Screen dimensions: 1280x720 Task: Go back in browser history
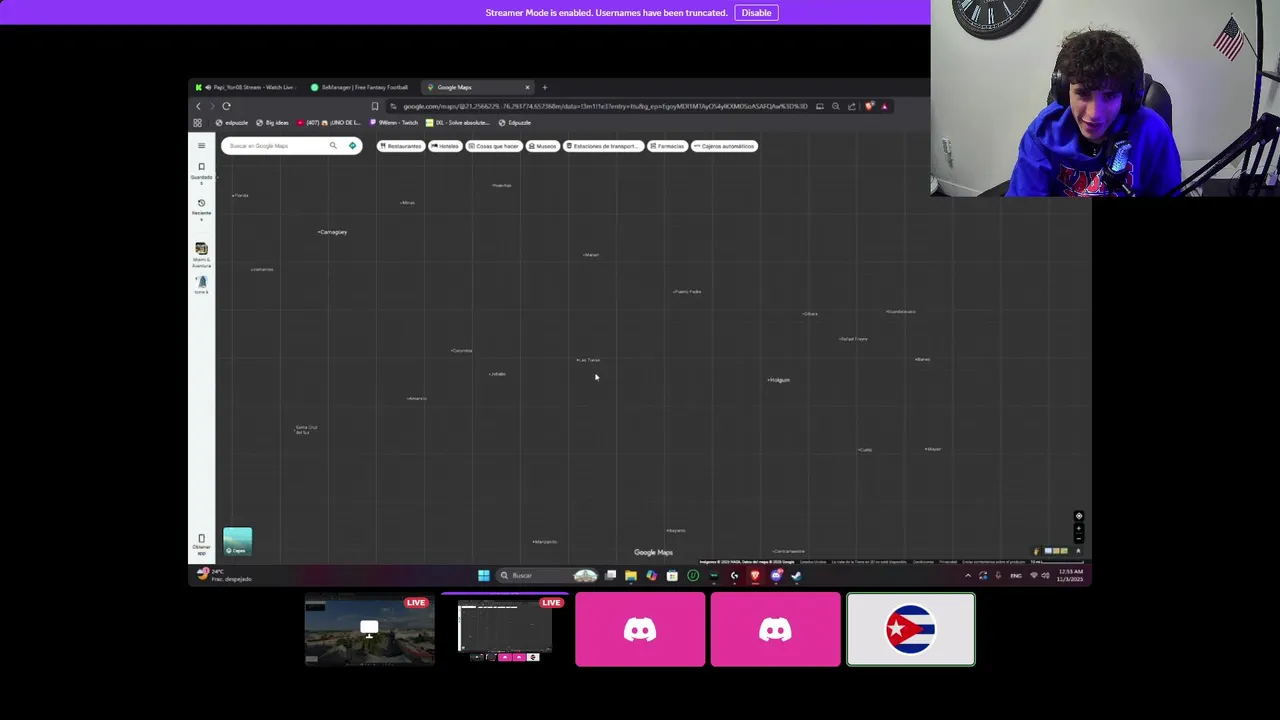(x=198, y=106)
